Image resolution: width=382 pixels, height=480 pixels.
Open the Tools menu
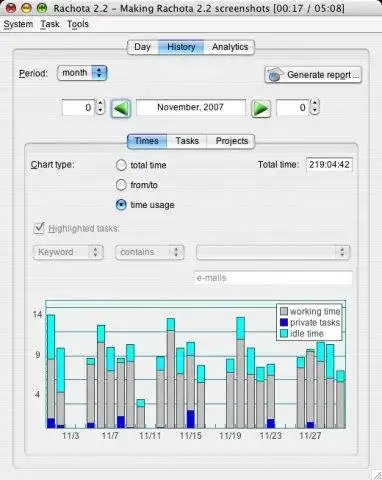(x=78, y=24)
